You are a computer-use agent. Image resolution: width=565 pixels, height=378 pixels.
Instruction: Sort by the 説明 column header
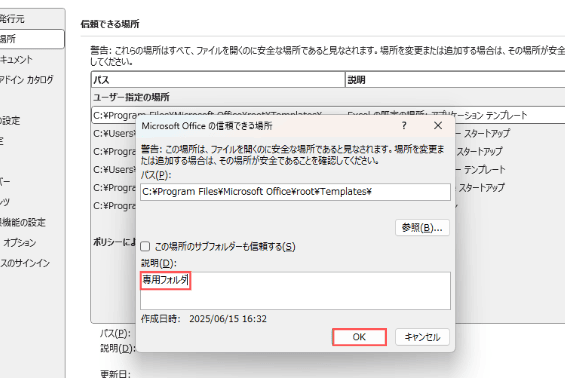point(455,80)
